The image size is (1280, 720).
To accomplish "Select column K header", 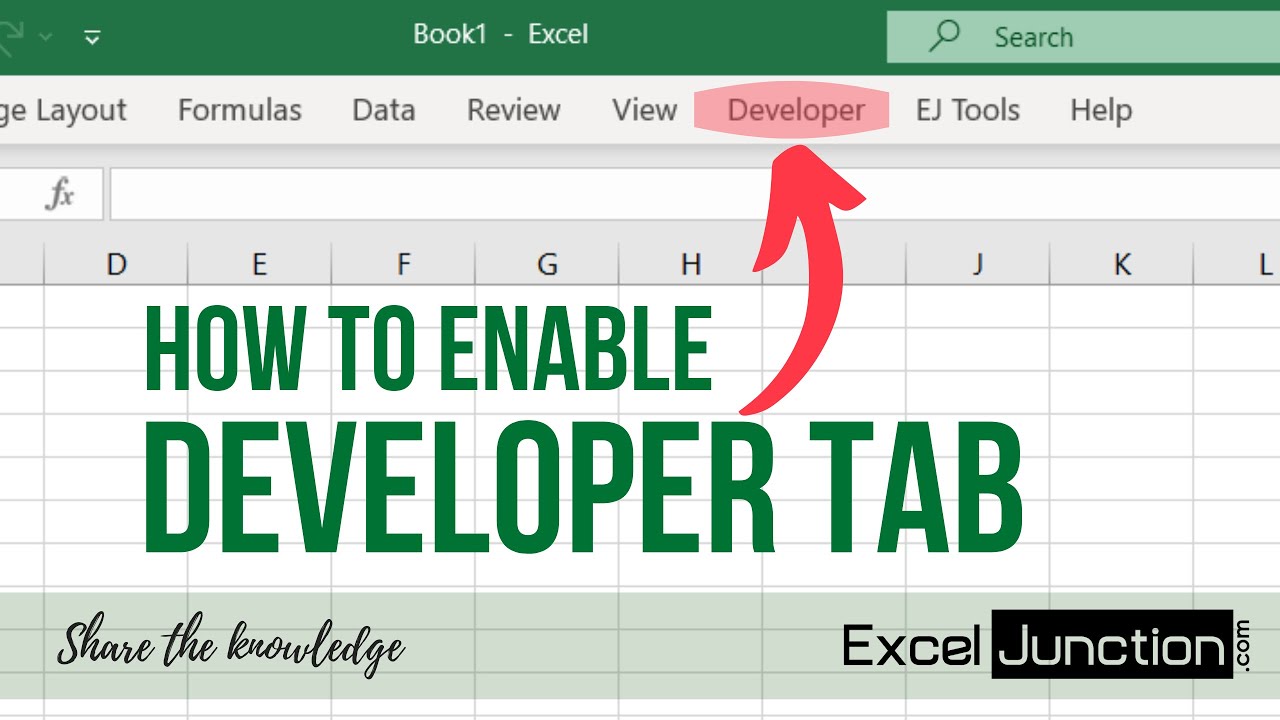I will point(1122,264).
